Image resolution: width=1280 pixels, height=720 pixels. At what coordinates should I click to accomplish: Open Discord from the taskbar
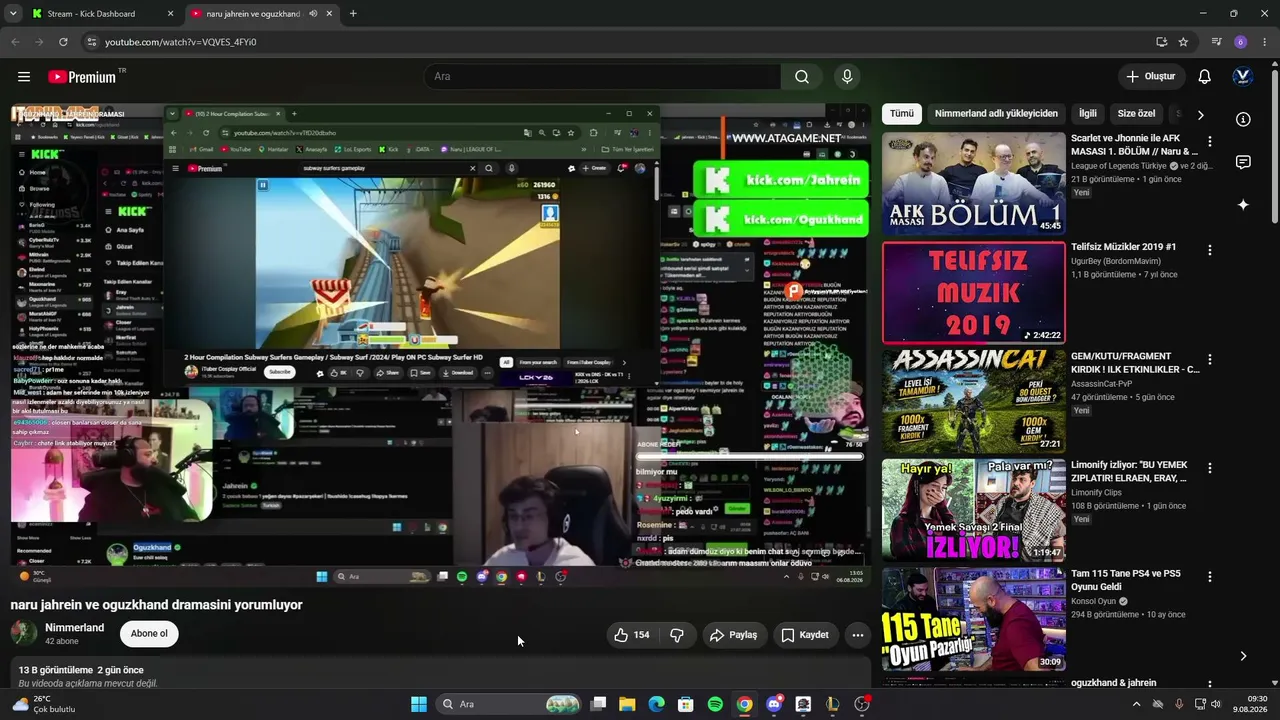[774, 704]
